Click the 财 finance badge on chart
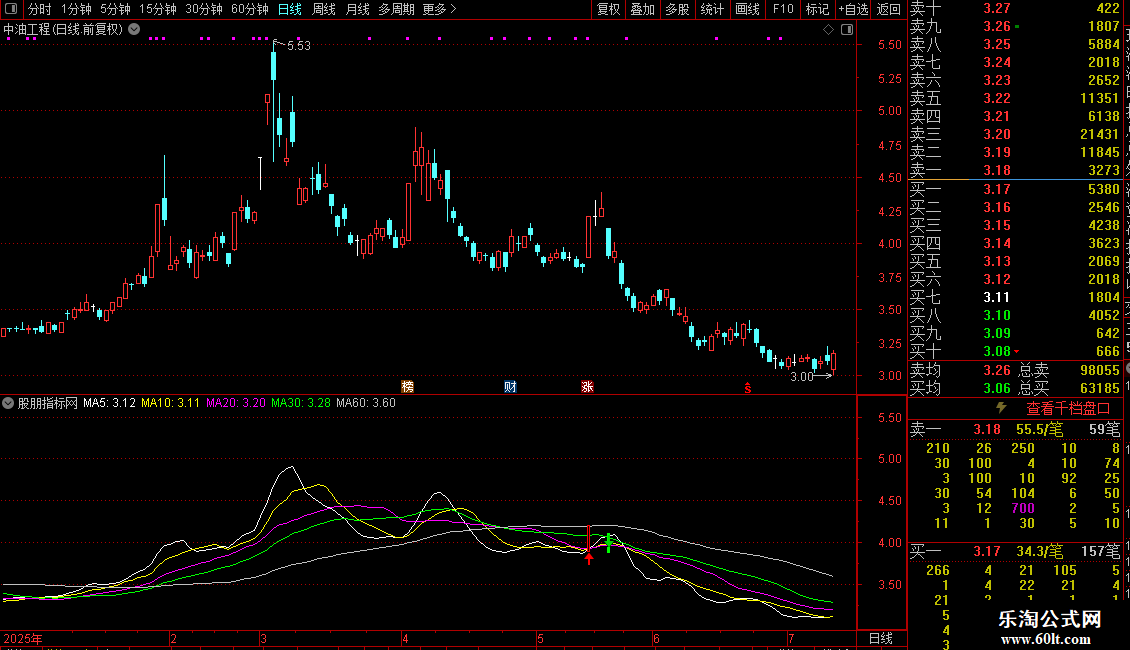 (510, 387)
